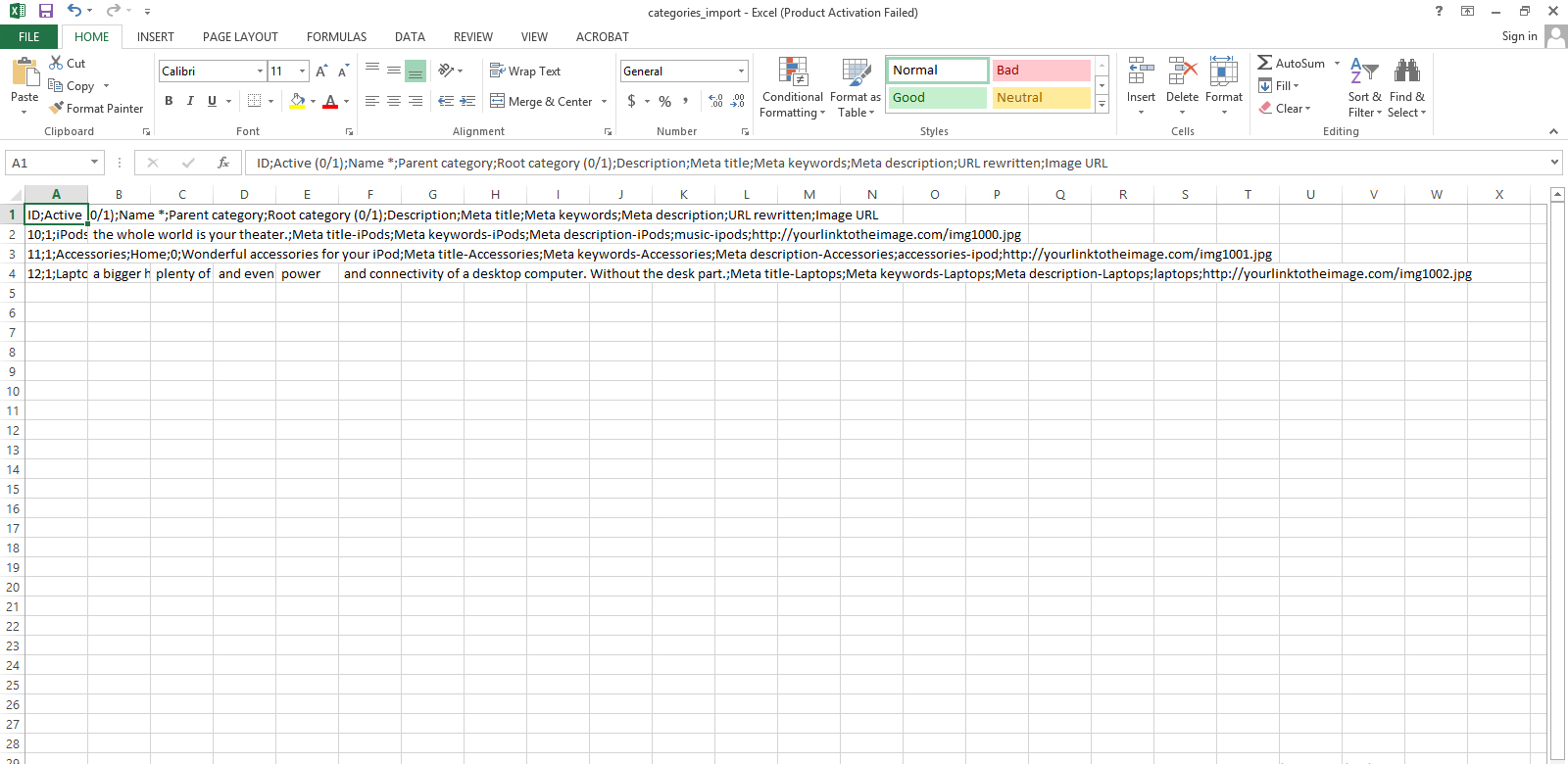Click the Save icon in quick access toolbar
Image resolution: width=1568 pixels, height=764 pixels.
(45, 11)
